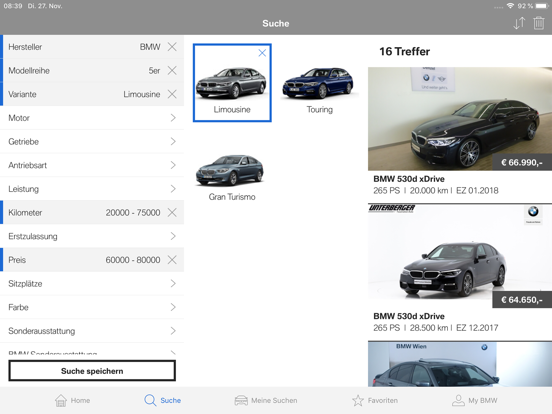Remove the Hersteller BMW filter
Screen dimensions: 552x414
[172, 47]
